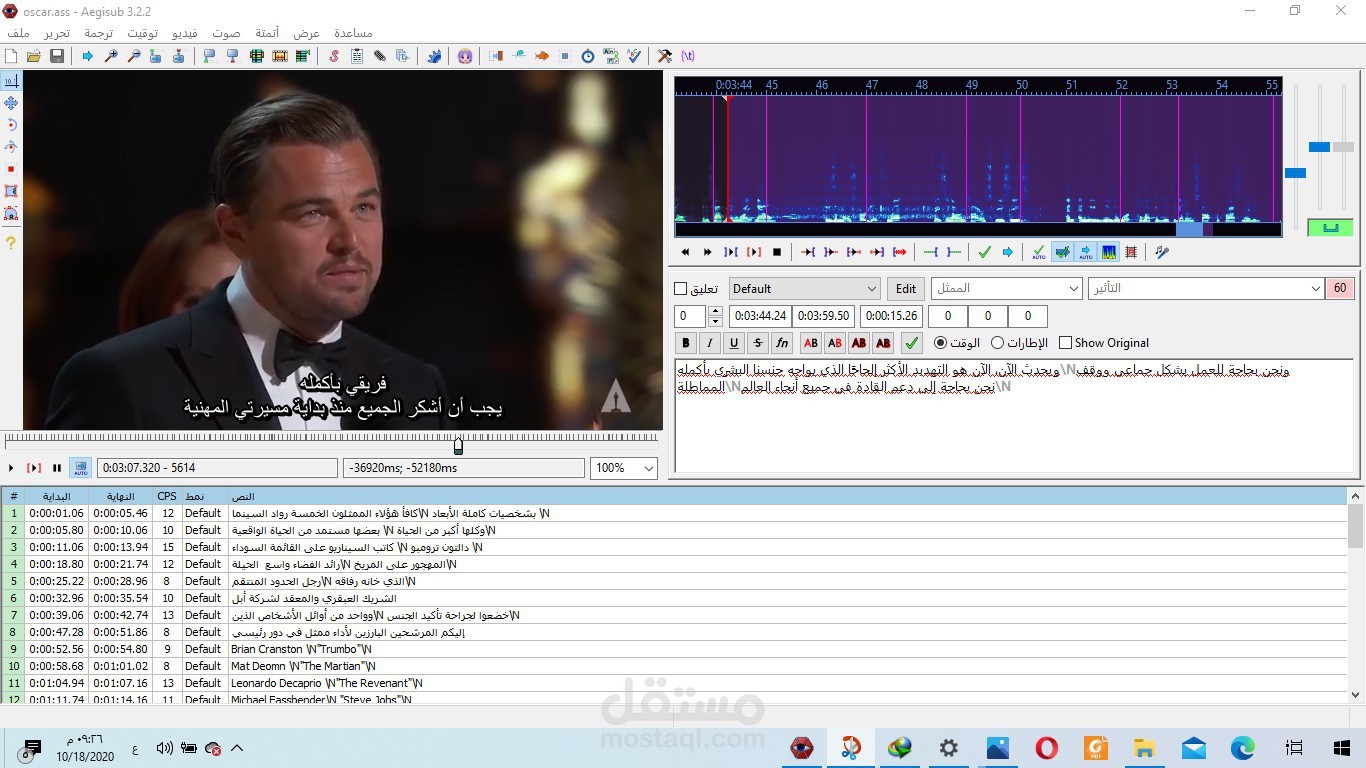Cycle tag hiding mode {\t} icon
Image resolution: width=1366 pixels, height=768 pixels.
[x=688, y=56]
